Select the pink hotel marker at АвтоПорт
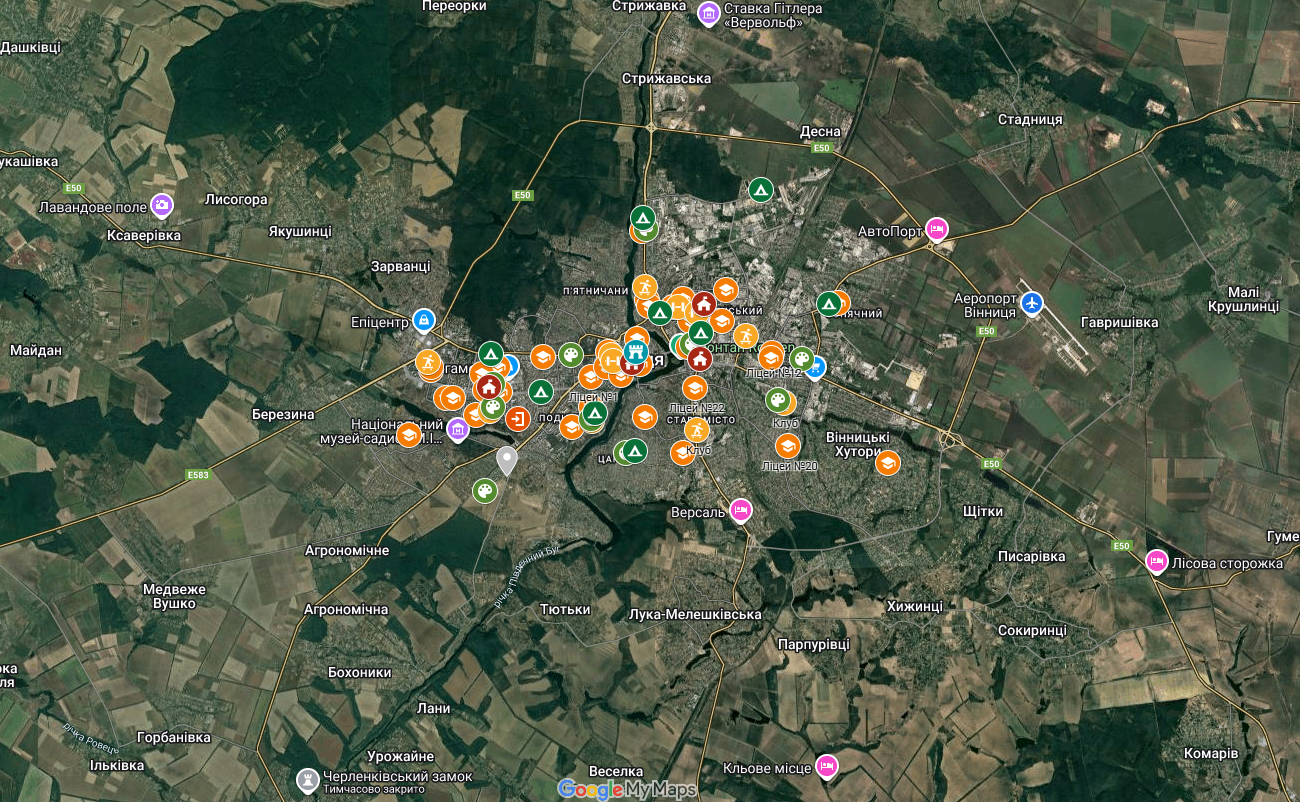 [x=936, y=229]
